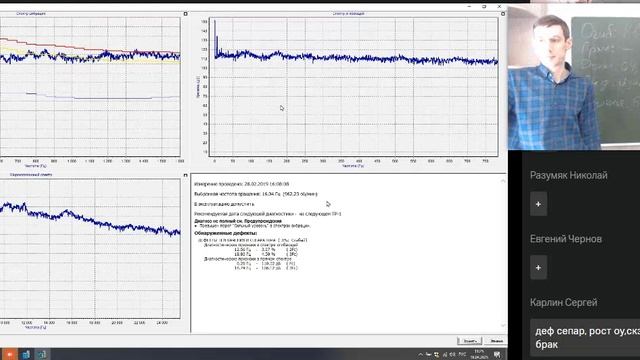Click the rightmost button in the bottom bar

click(496, 341)
